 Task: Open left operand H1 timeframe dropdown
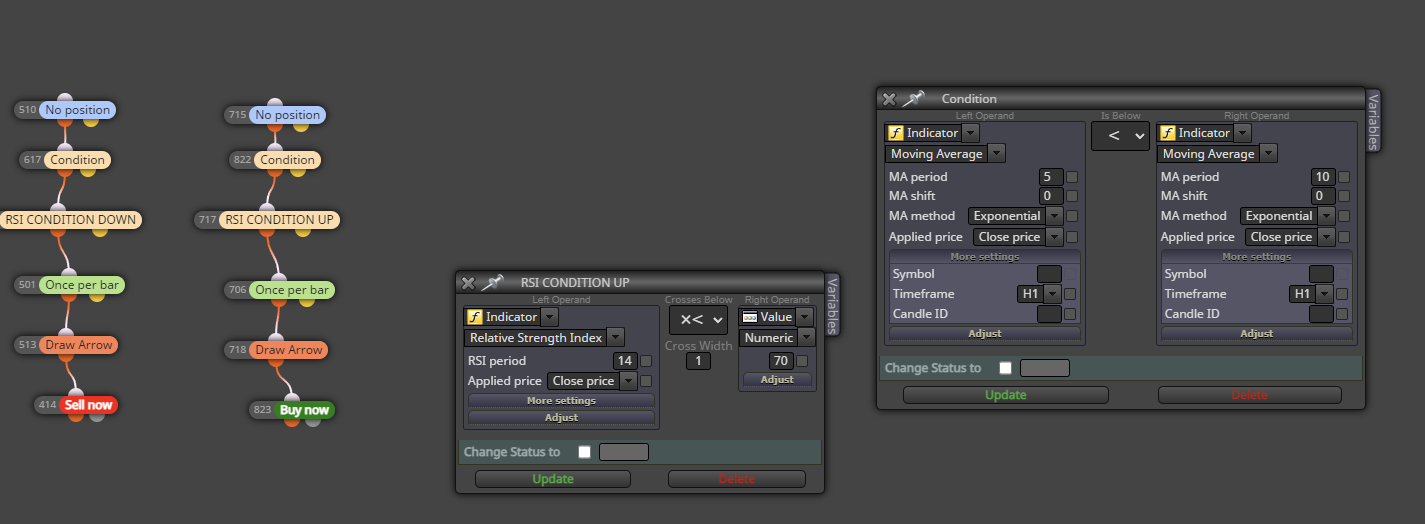coord(1039,294)
